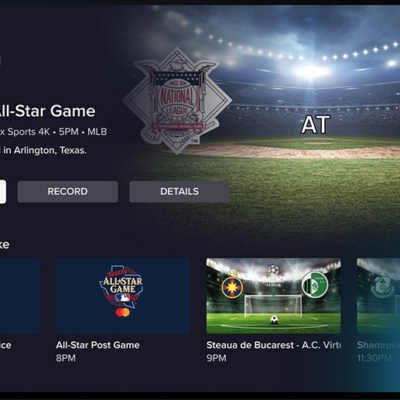Screen dimensions: 400x400
Task: Click the 8PM time under All-Star Post Game
Action: pos(66,358)
